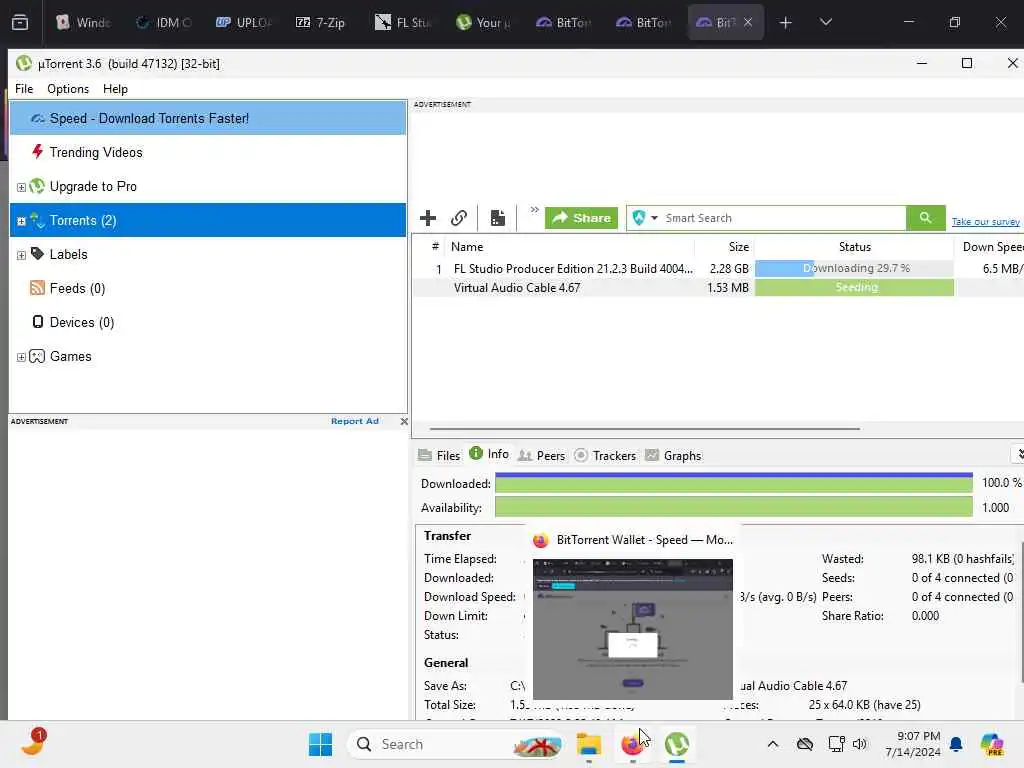The image size is (1024, 768).
Task: Open Firefox from the taskbar
Action: [x=632, y=744]
